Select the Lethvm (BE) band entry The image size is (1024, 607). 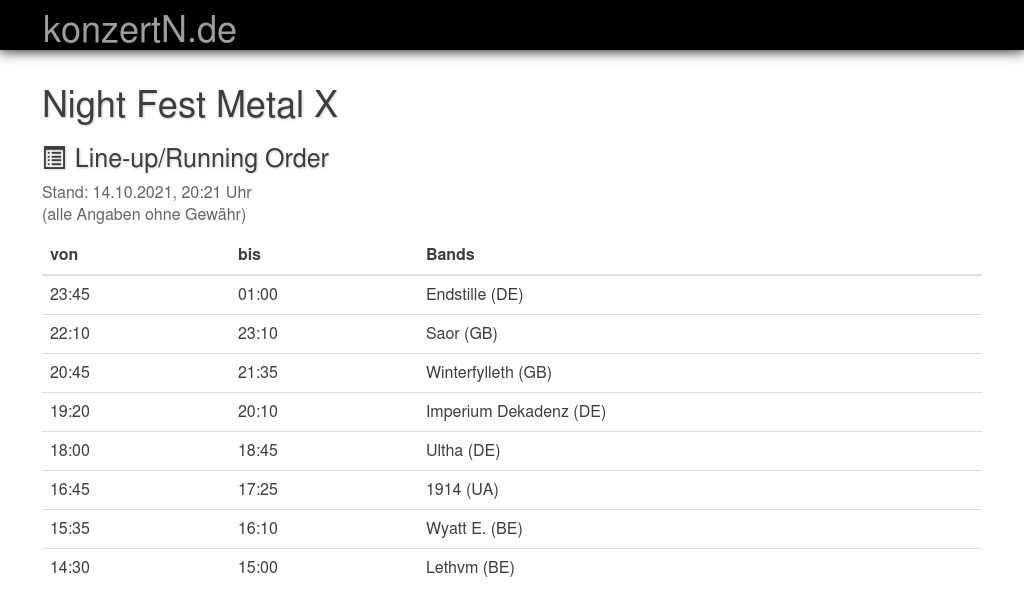coord(469,567)
